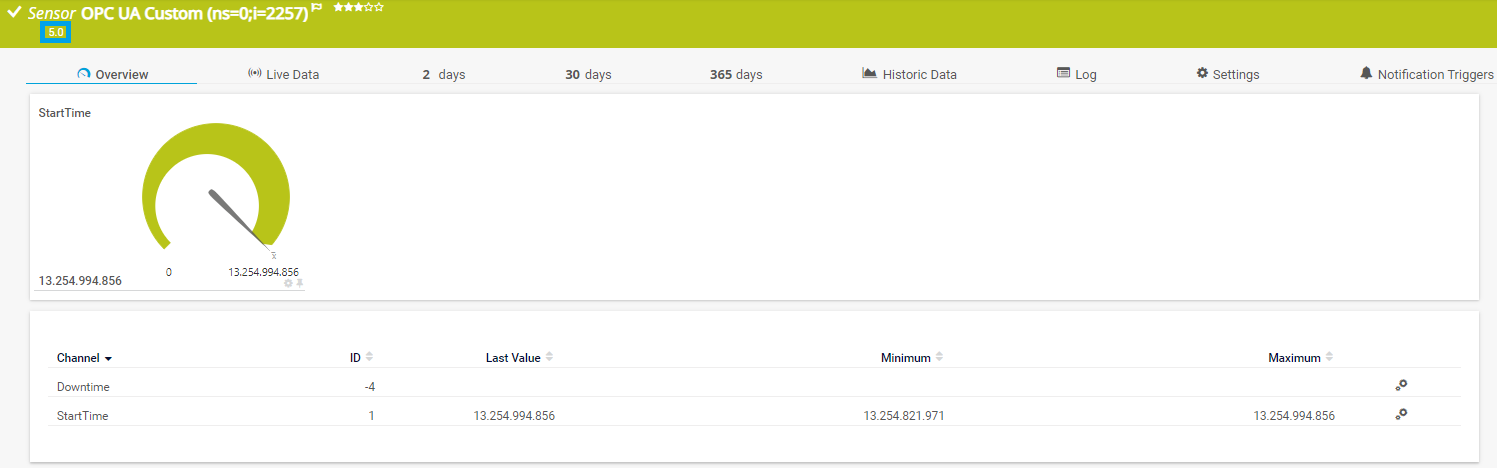This screenshot has height=468, width=1497.
Task: Open settings gear icon for Downtime channel
Action: tap(1401, 385)
